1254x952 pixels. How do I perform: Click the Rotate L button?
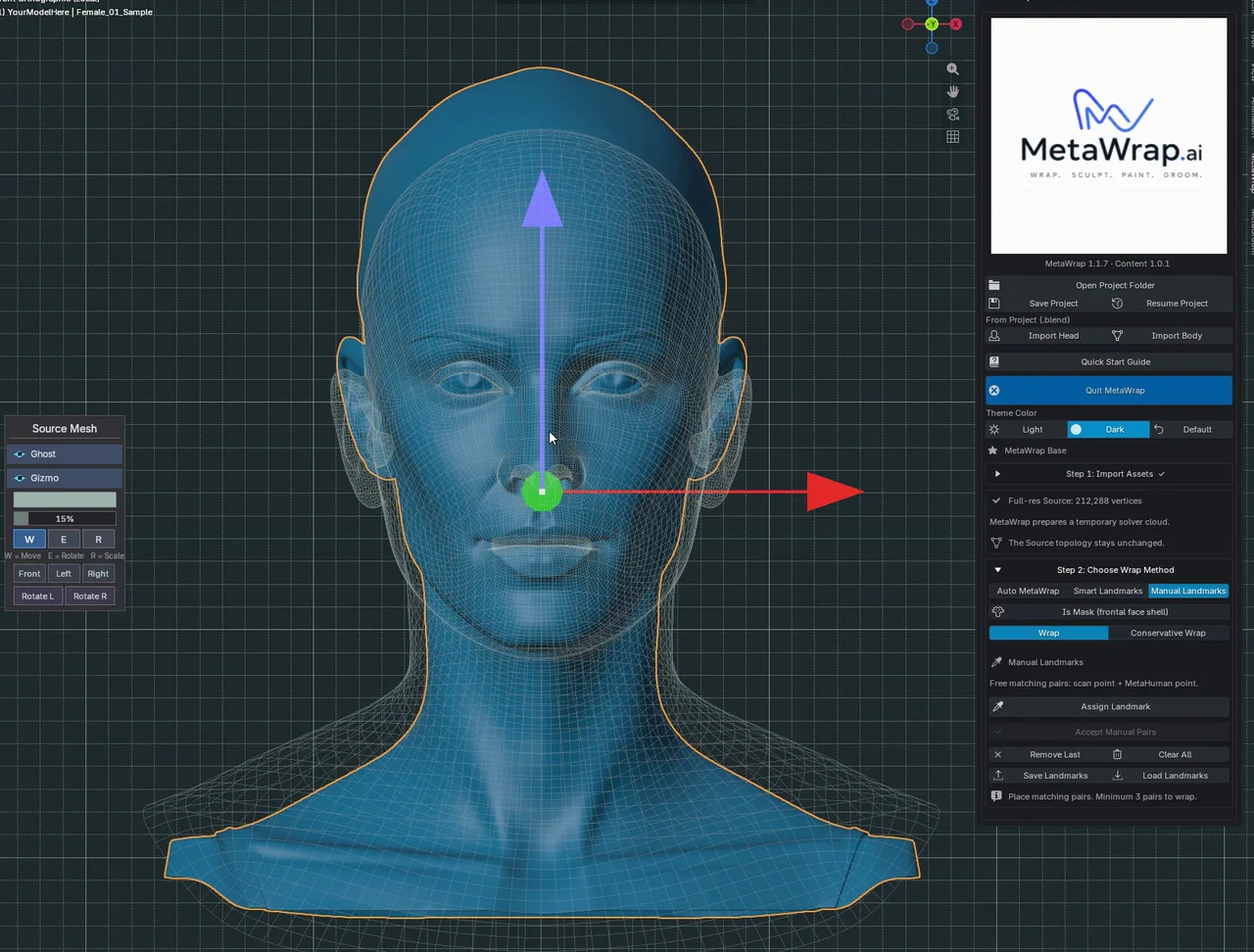coord(38,596)
